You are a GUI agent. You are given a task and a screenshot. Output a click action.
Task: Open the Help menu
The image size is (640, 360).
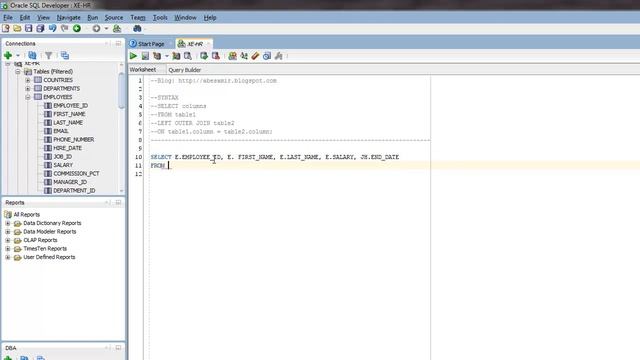210,18
